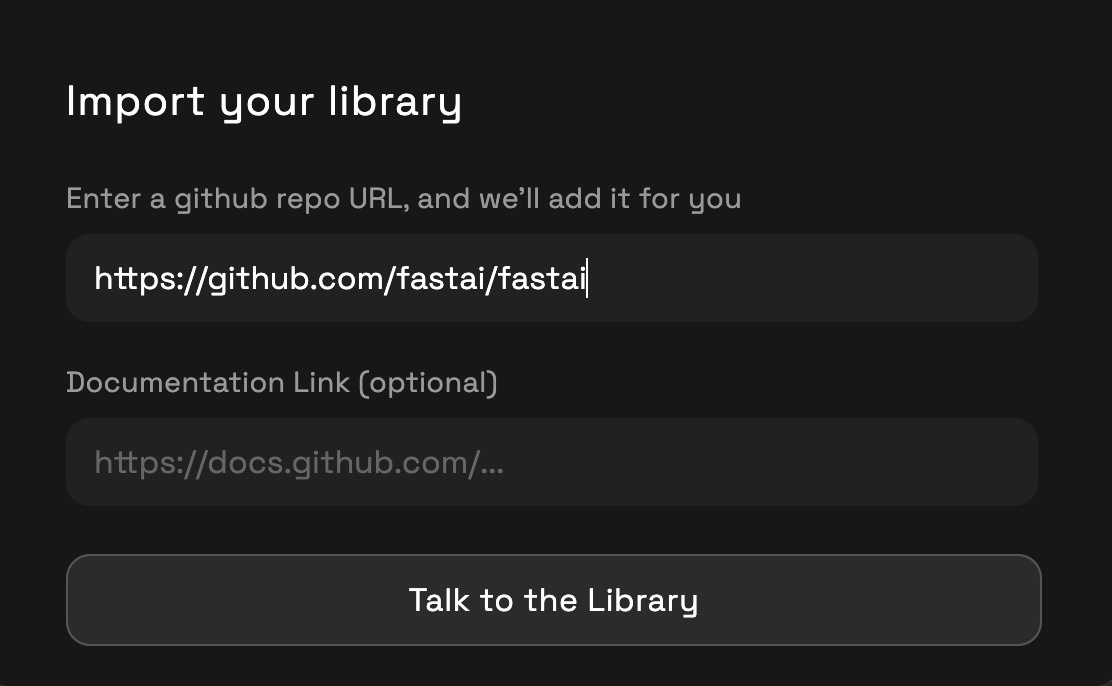Image resolution: width=1112 pixels, height=686 pixels.
Task: Click the GitHub repo URL input field
Action: [552, 278]
